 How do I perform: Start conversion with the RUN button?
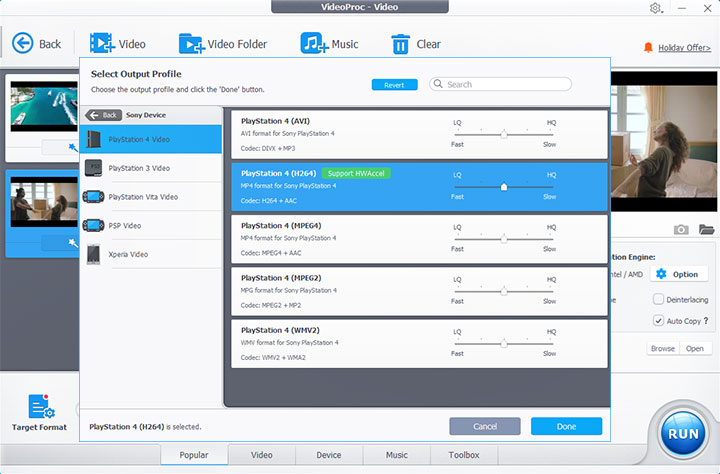coord(683,434)
